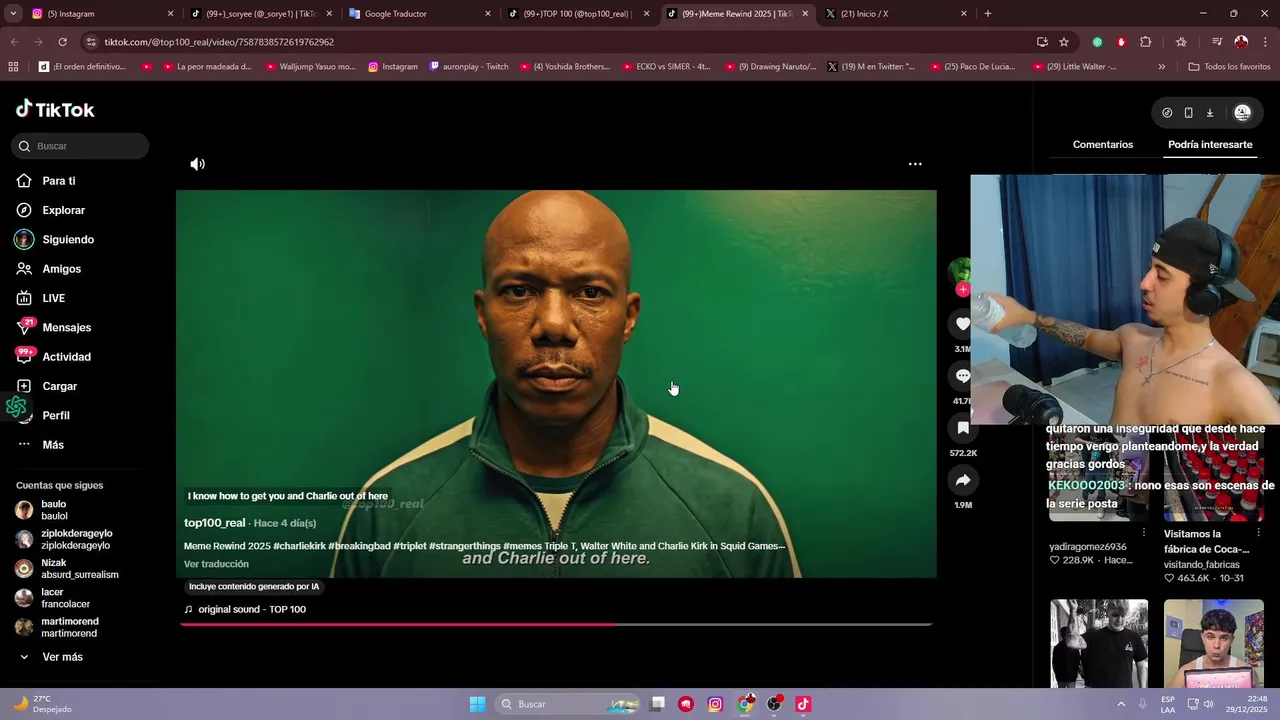Viewport: 1280px width, 720px height.
Task: Open the Siguiendo feed
Action: coord(68,240)
